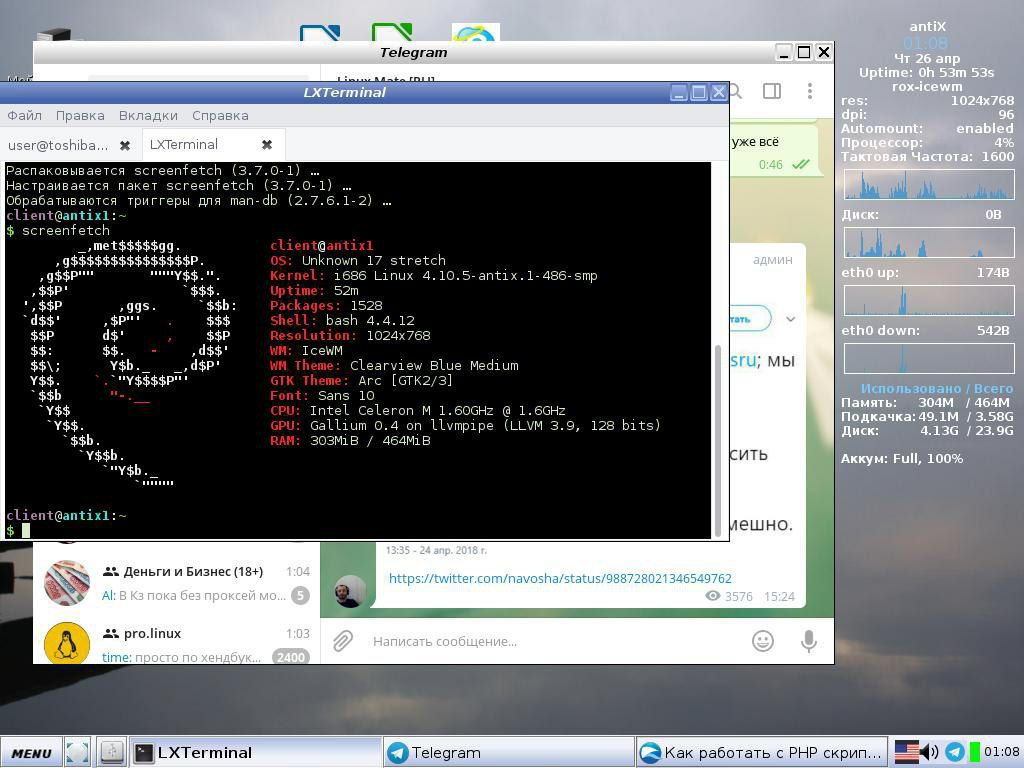The width and height of the screenshot is (1024, 768).
Task: Click the terminal prompt line at bottom
Action: click(358, 530)
